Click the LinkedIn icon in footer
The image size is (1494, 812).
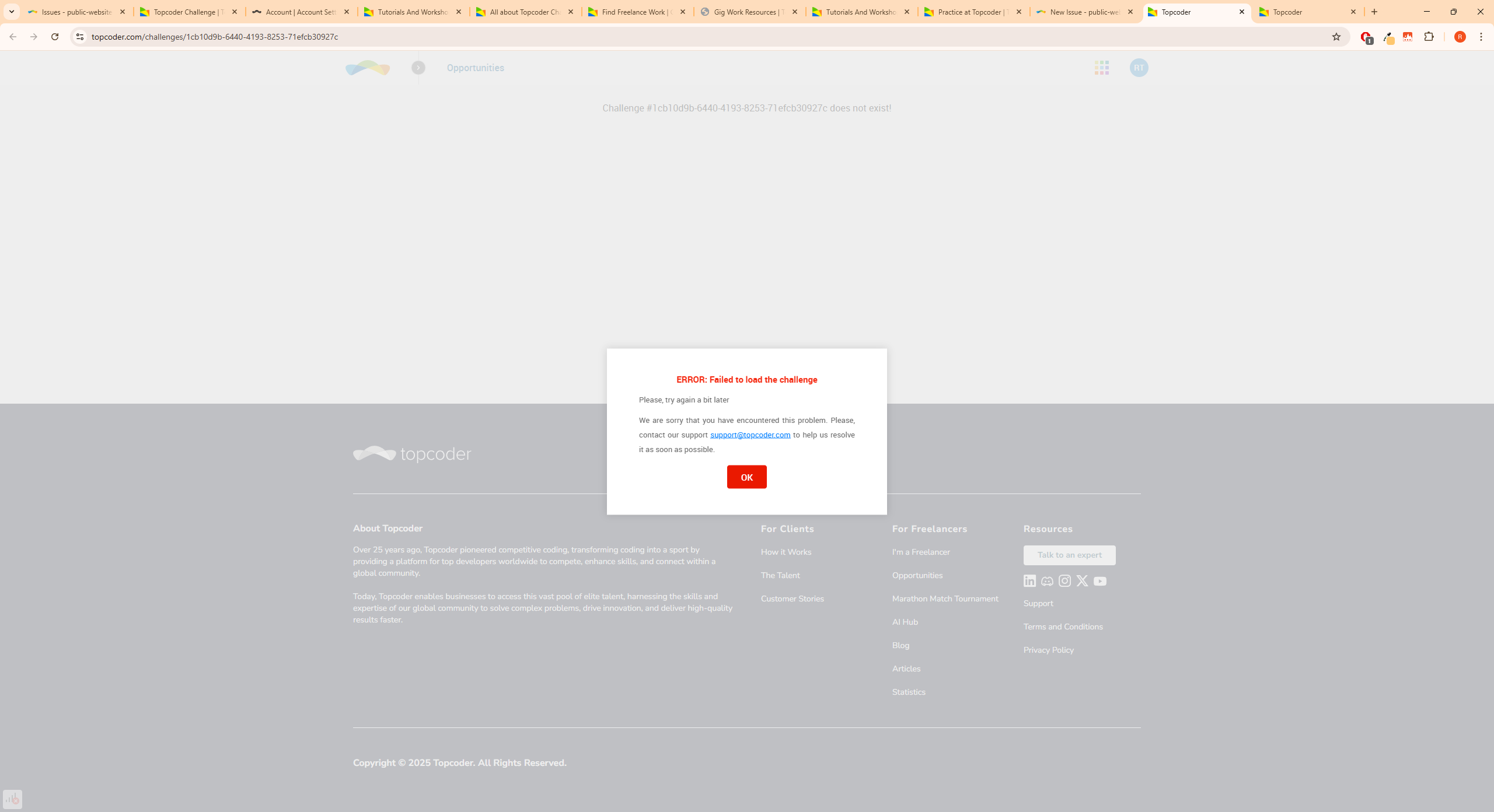[1029, 581]
